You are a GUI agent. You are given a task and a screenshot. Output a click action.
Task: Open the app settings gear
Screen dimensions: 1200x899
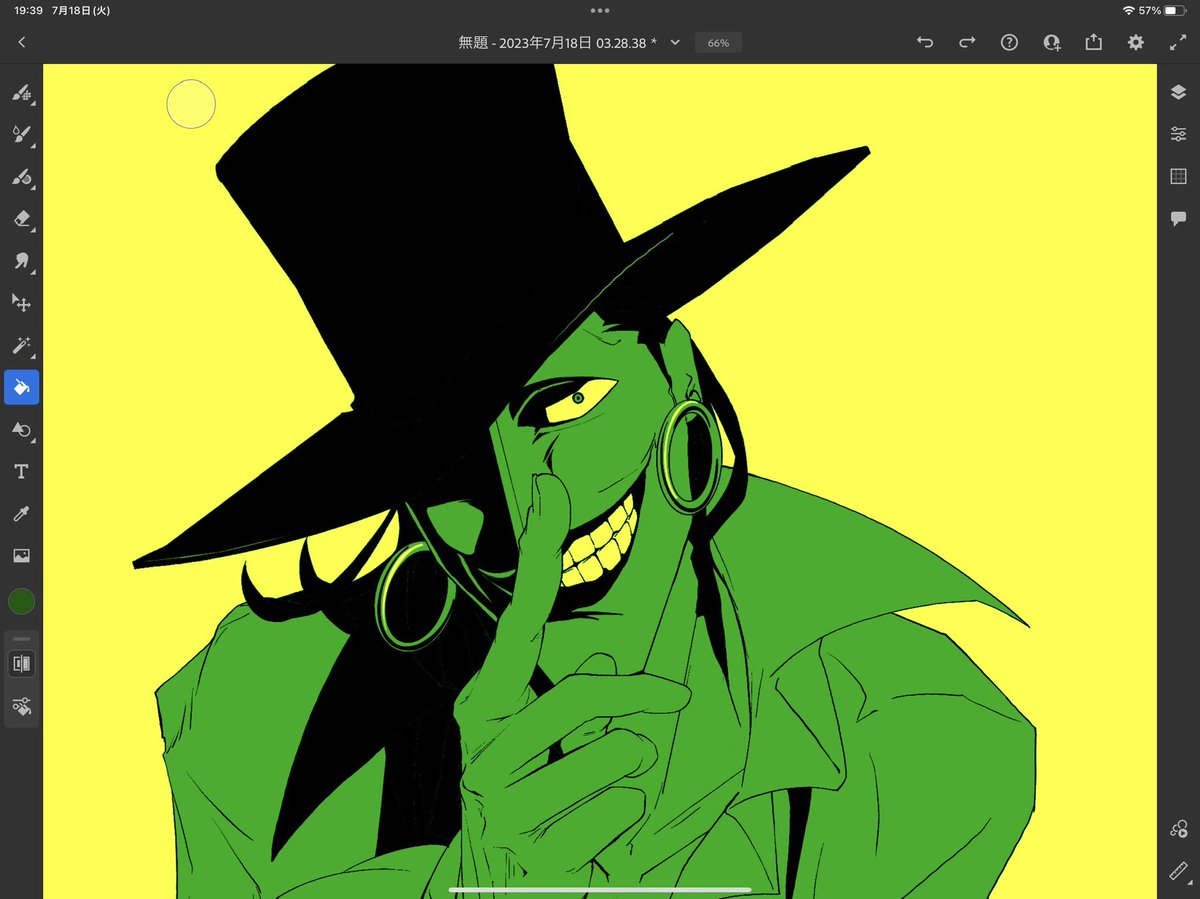[1135, 42]
